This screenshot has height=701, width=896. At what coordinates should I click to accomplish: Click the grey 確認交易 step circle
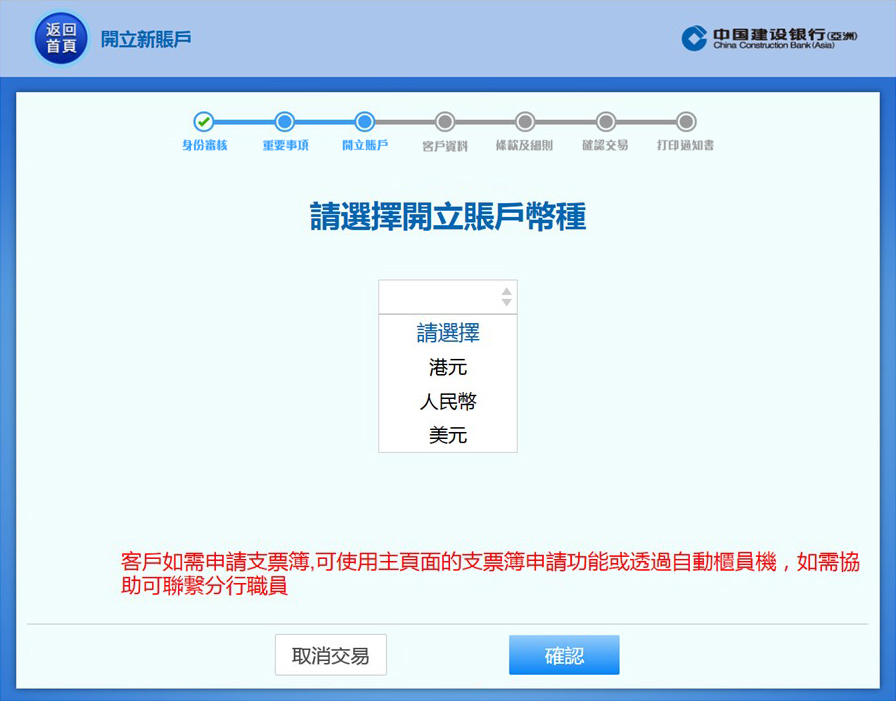[605, 122]
